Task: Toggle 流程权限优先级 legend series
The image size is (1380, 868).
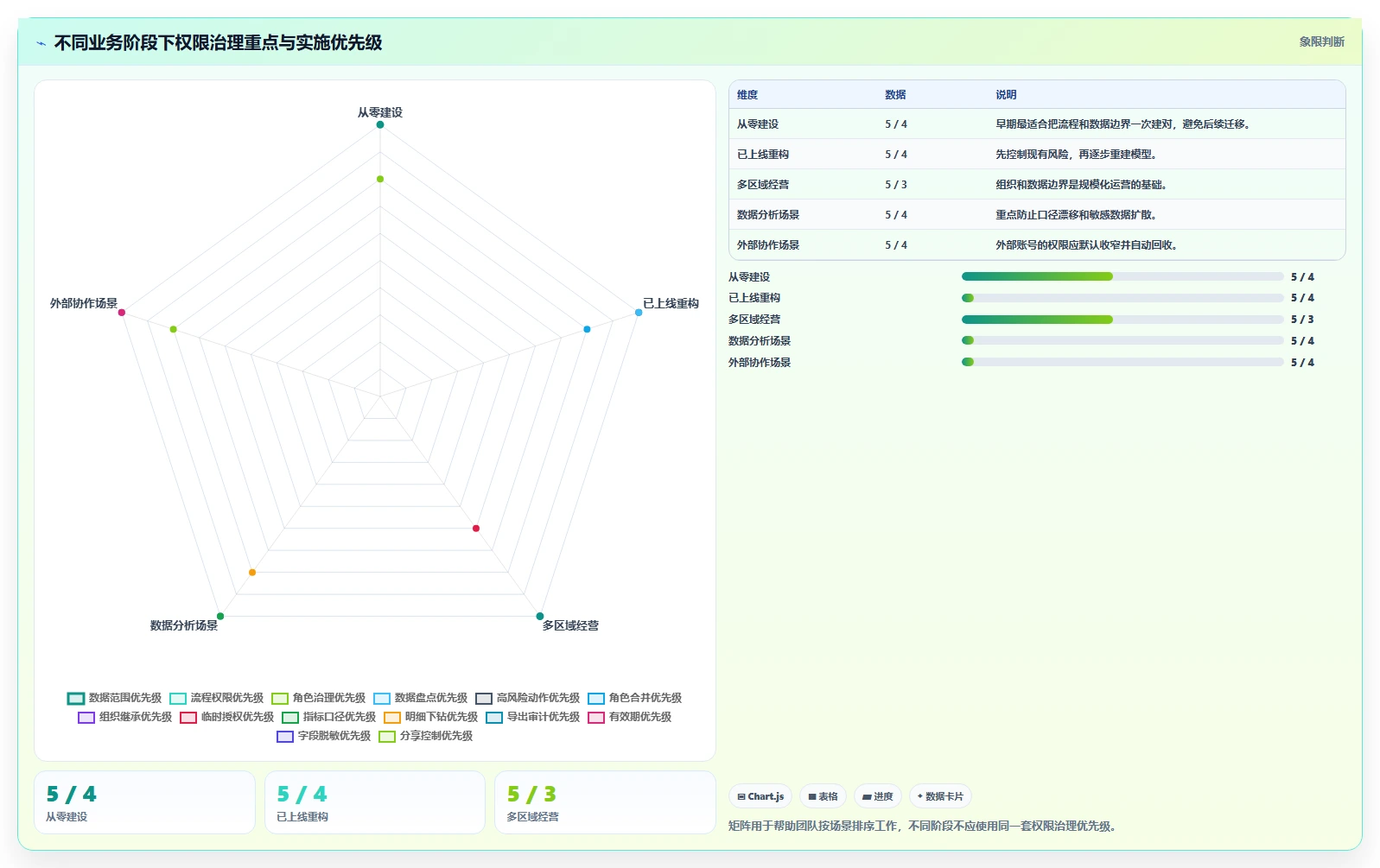Action: tap(216, 698)
